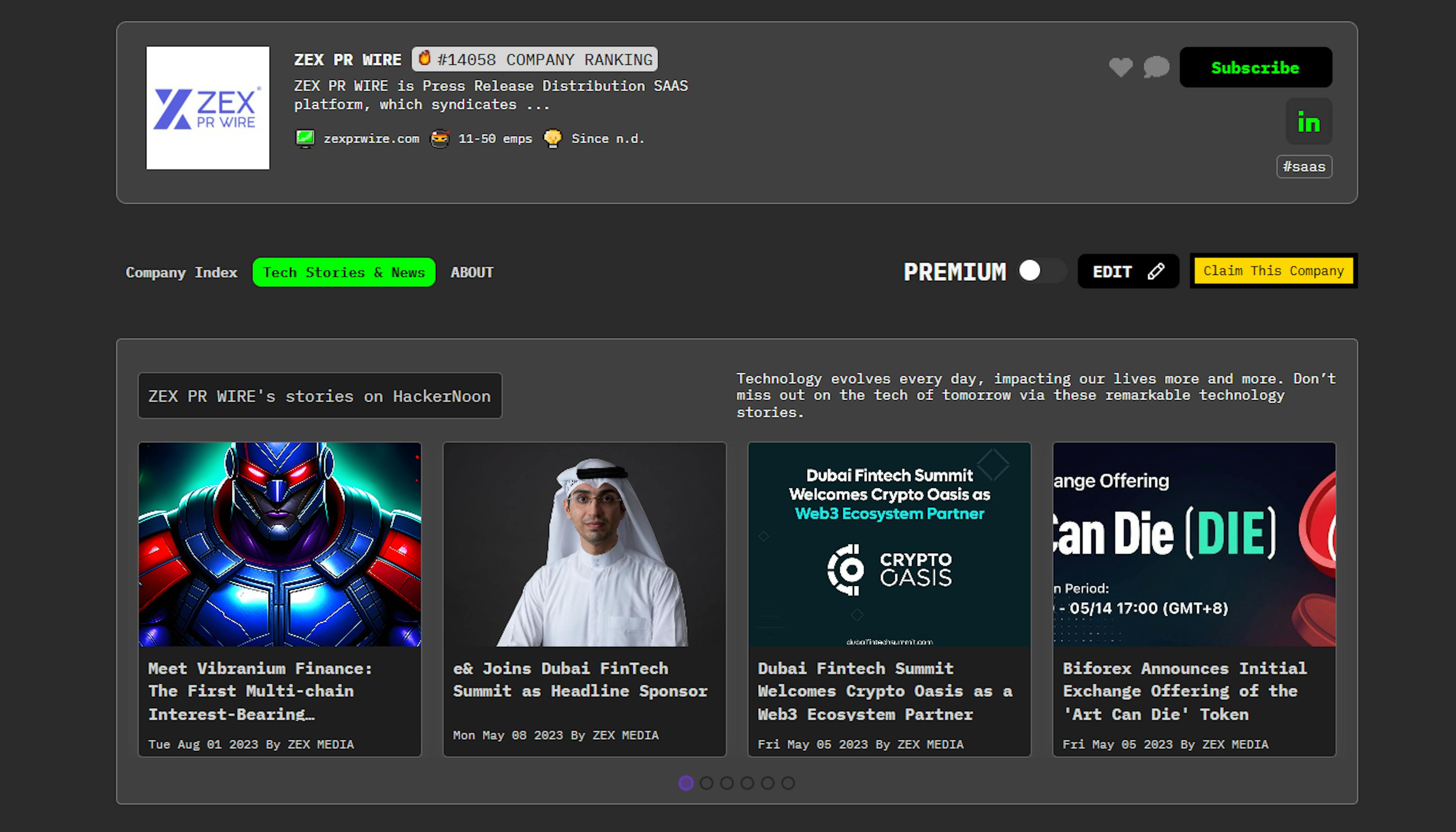Click the monitor icon beside zexprwire.com
Screen dimensions: 1456x832
[306, 138]
